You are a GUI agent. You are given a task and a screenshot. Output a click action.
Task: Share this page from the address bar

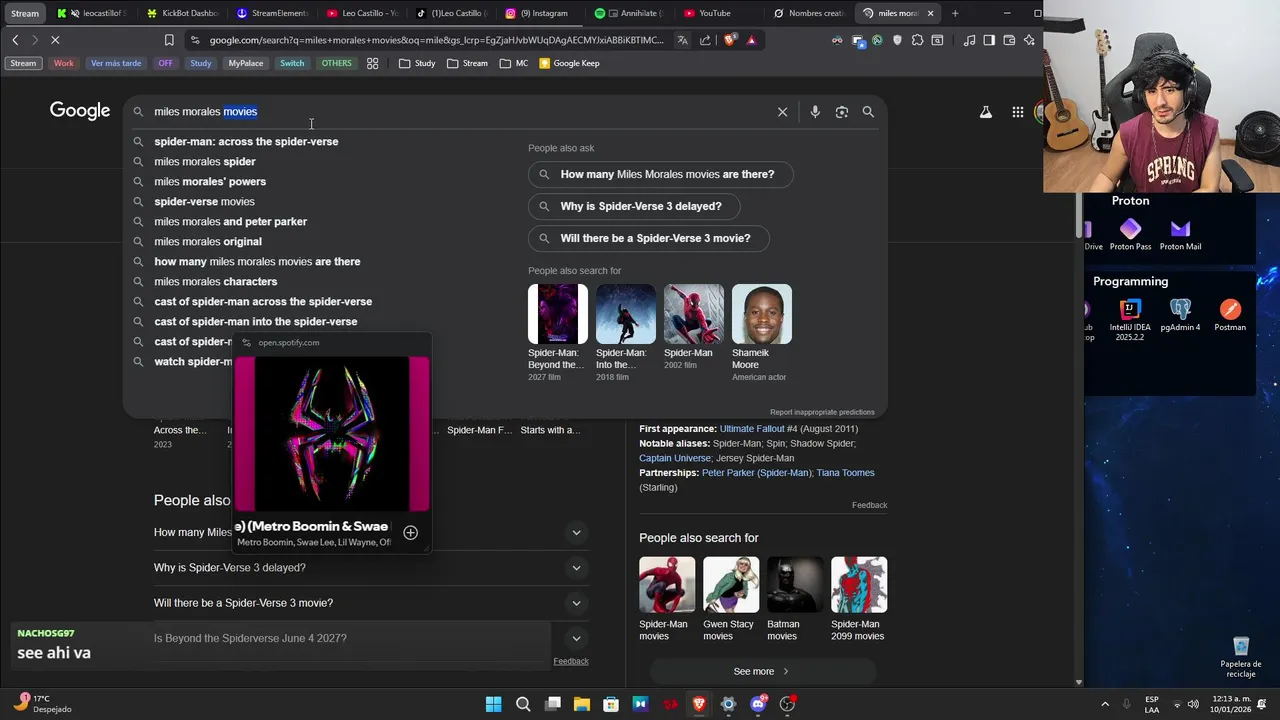[705, 40]
